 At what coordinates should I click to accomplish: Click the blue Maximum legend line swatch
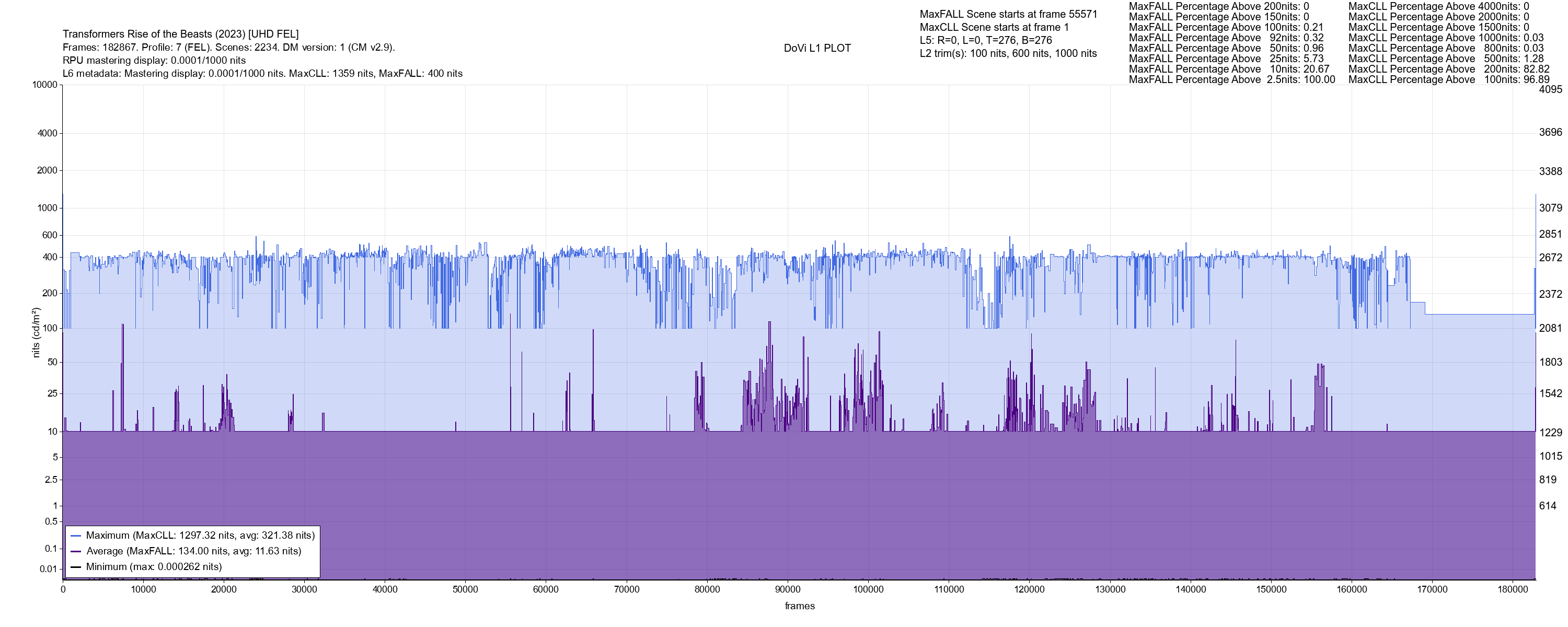pos(75,536)
